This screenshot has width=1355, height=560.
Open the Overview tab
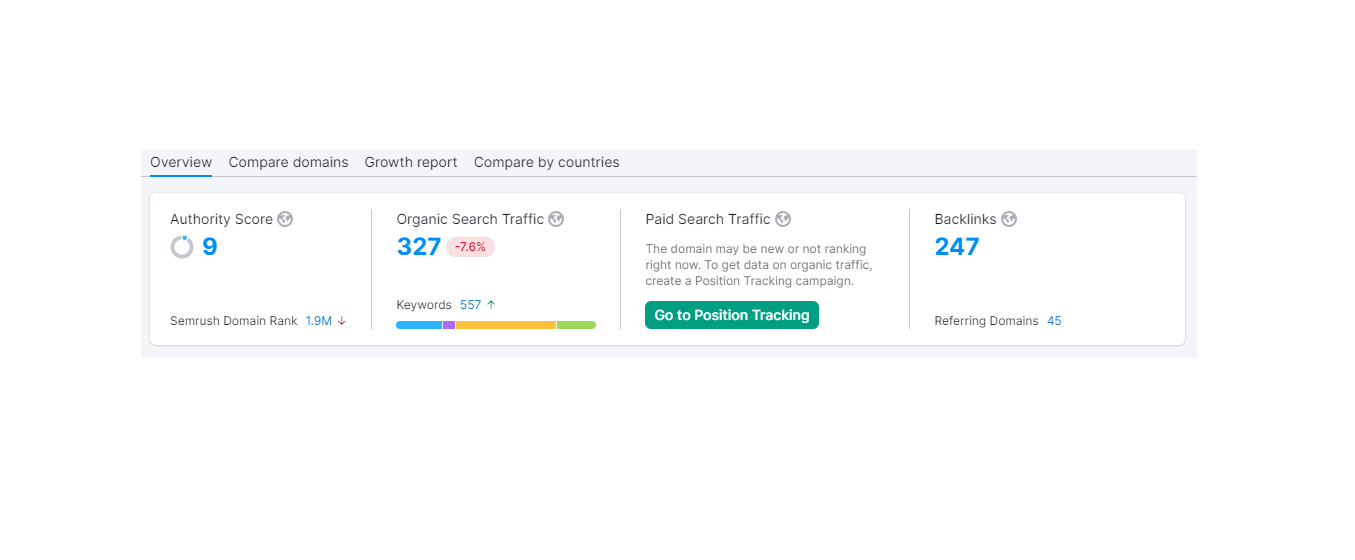[x=181, y=162]
